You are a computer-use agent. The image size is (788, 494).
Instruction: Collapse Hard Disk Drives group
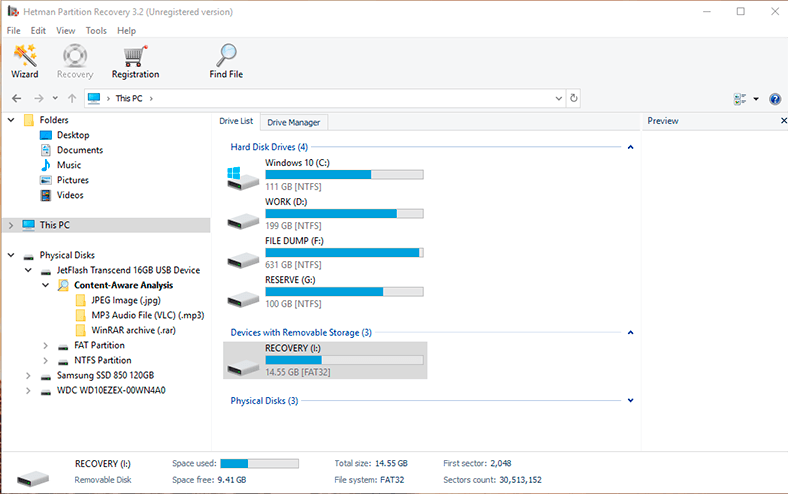click(630, 147)
